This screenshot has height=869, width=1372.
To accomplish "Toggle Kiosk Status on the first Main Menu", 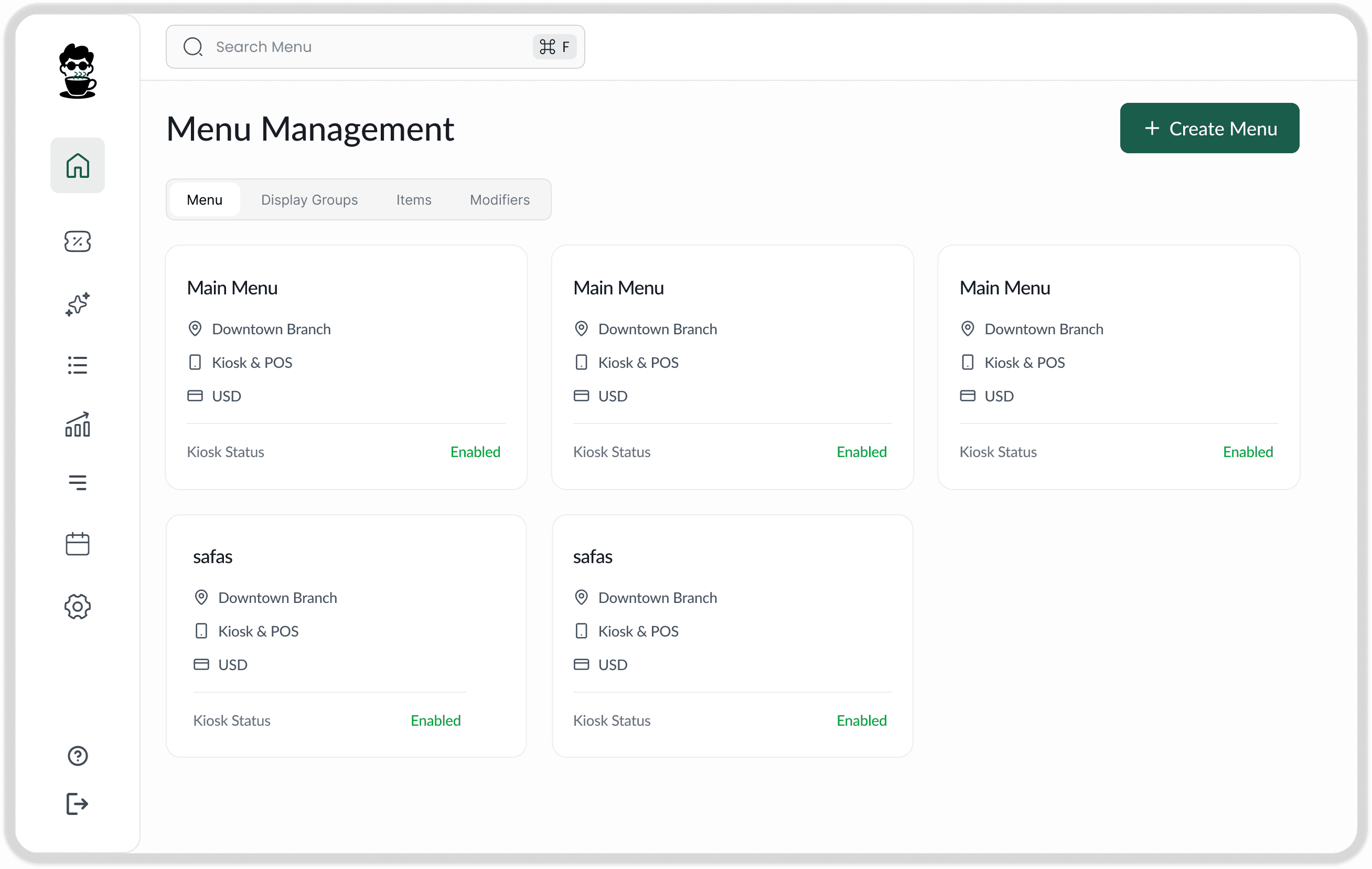I will coord(475,452).
